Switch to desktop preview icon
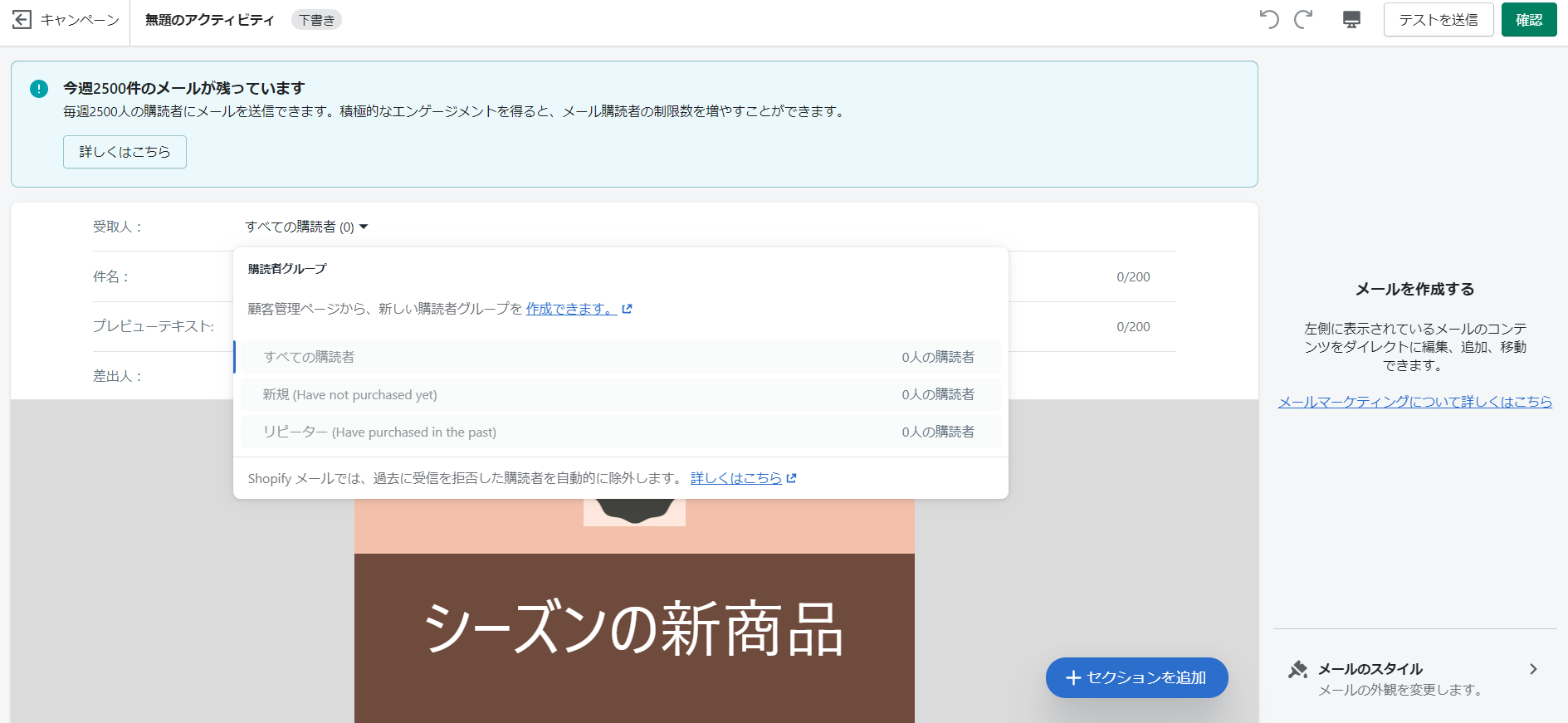This screenshot has height=723, width=1568. point(1351,20)
